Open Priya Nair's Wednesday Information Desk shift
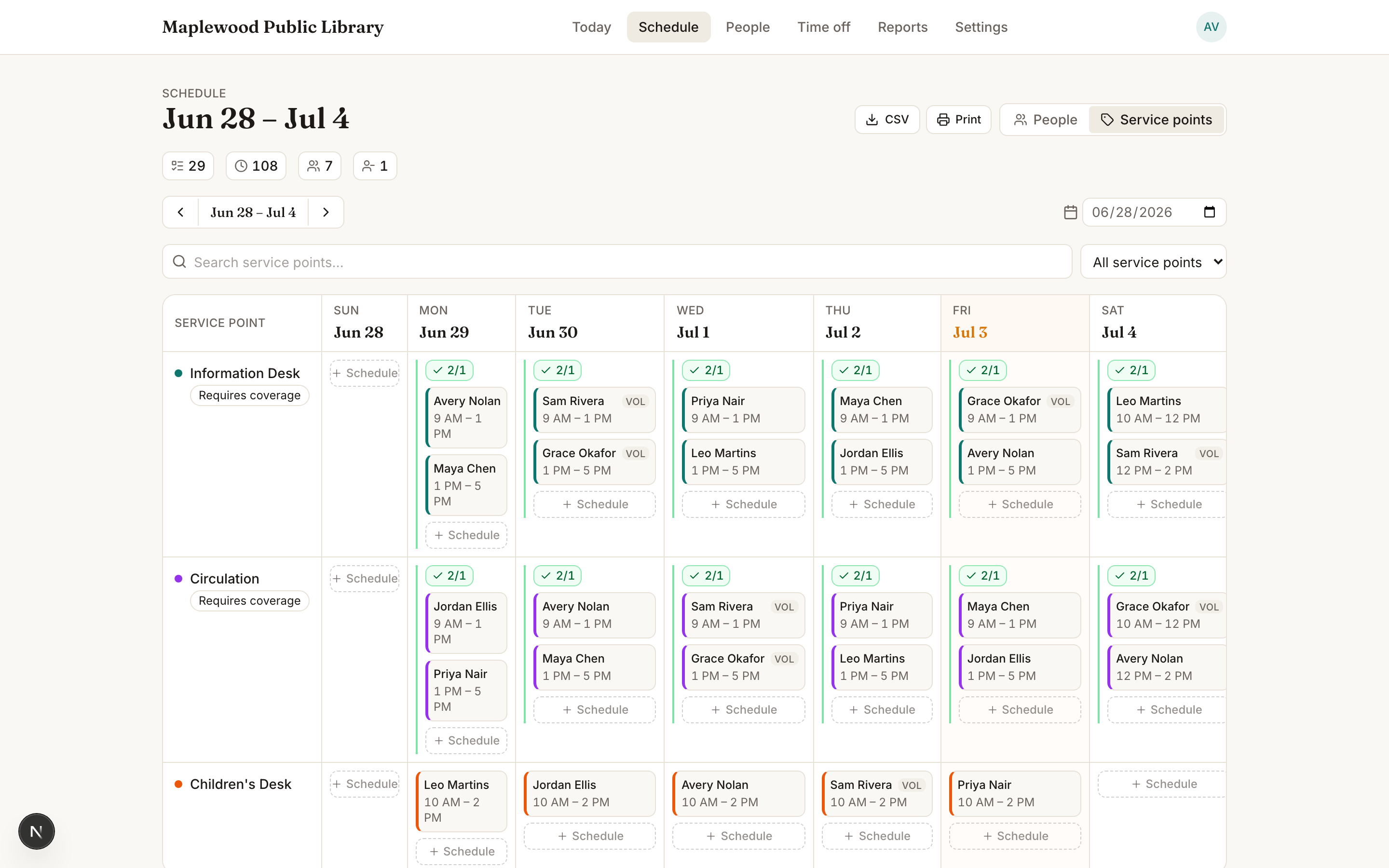This screenshot has height=868, width=1389. [x=743, y=410]
